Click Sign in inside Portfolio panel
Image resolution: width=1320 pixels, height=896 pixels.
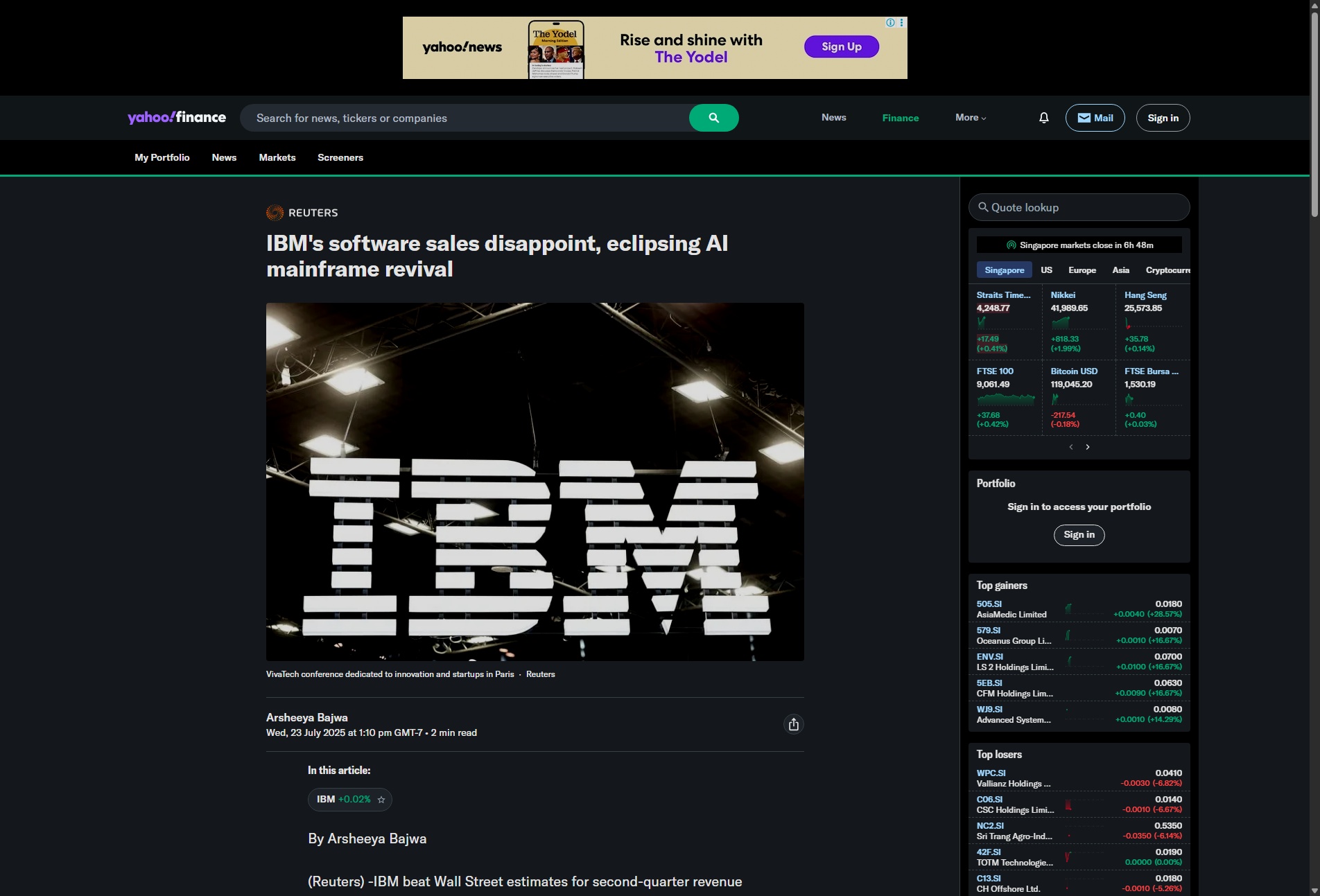1079,535
